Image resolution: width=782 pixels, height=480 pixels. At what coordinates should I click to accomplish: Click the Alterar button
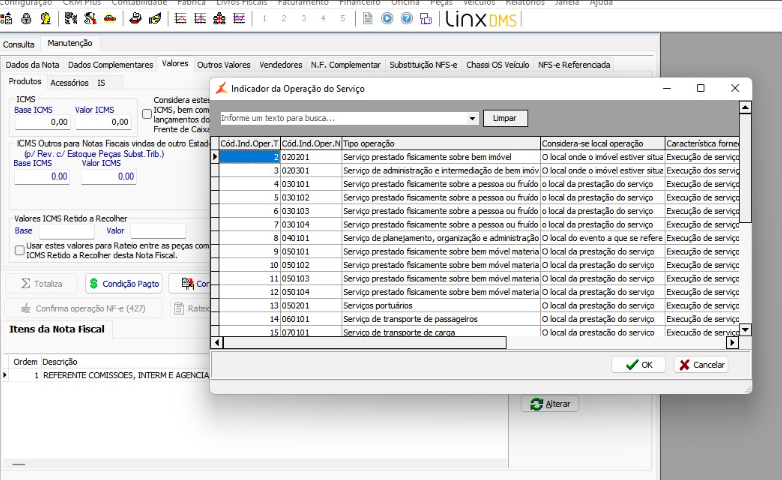pos(550,404)
